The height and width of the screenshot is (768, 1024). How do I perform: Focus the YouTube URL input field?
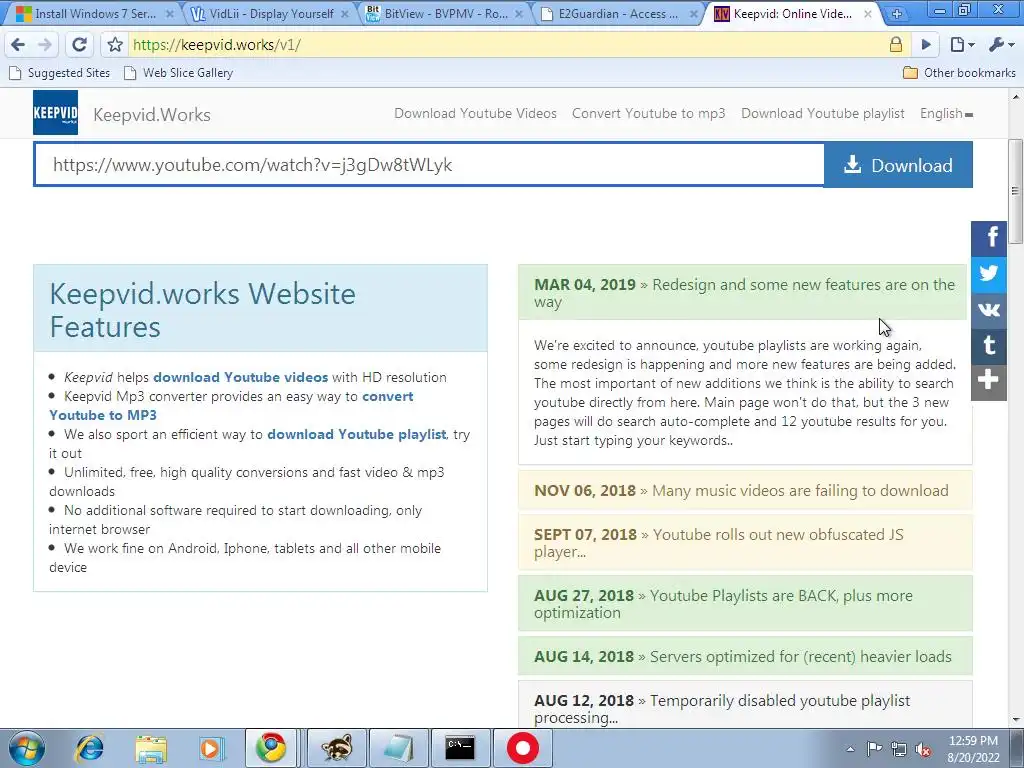430,165
